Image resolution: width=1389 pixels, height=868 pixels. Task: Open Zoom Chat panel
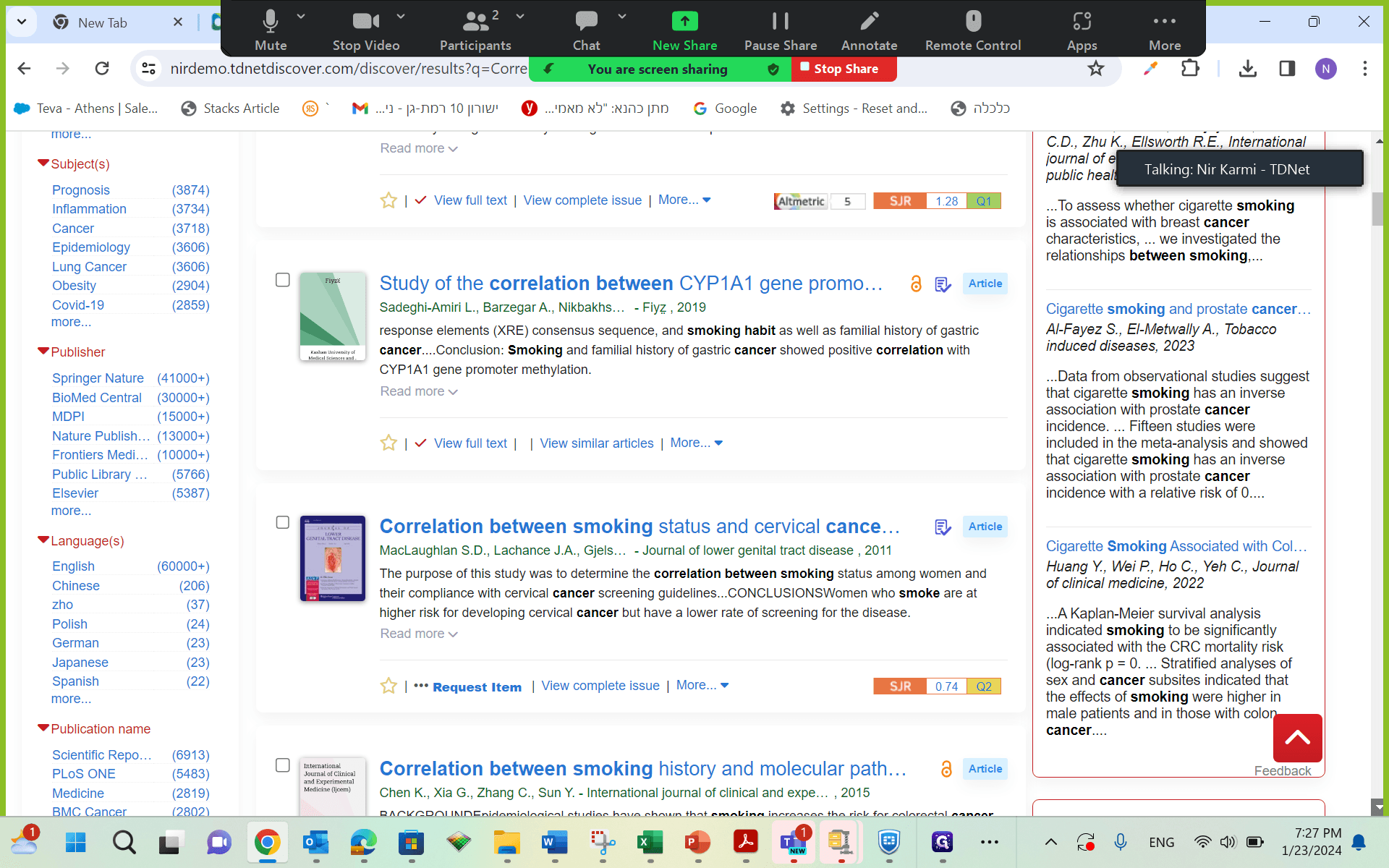[x=586, y=30]
